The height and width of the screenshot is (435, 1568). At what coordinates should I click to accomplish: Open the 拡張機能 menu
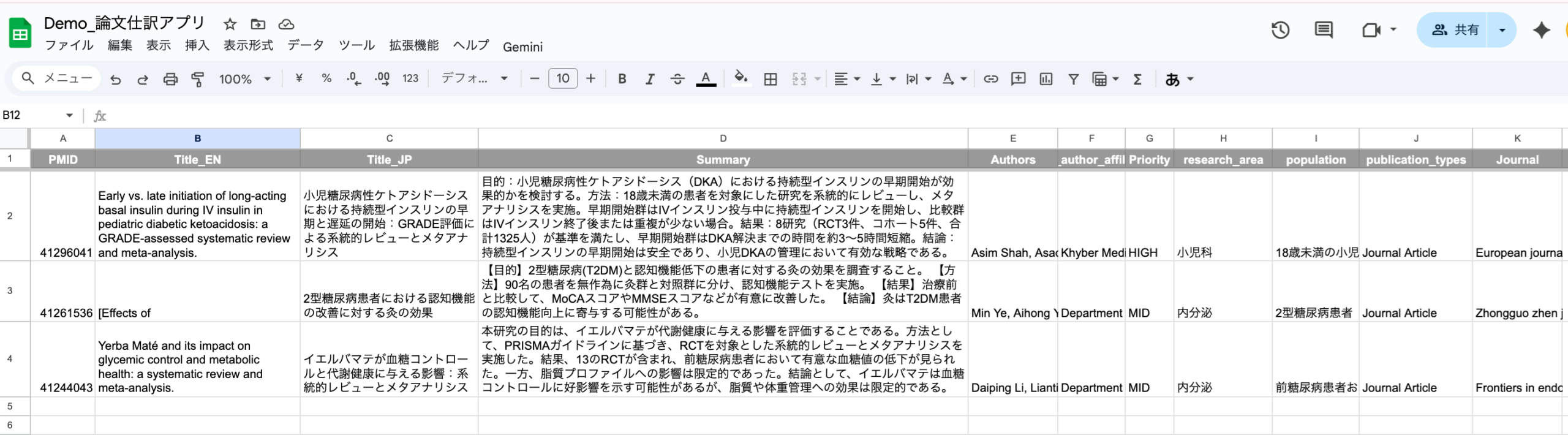pos(414,46)
